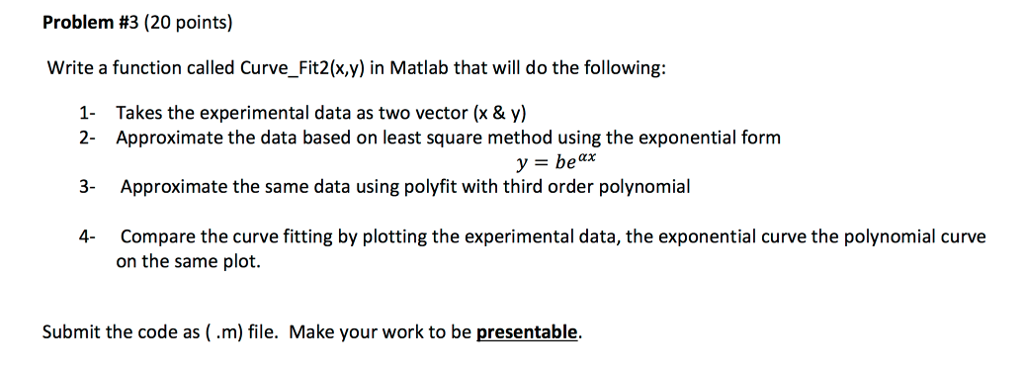This screenshot has height=373, width=1024.
Task: Click 'Submit the code as' text
Action: tap(121, 332)
